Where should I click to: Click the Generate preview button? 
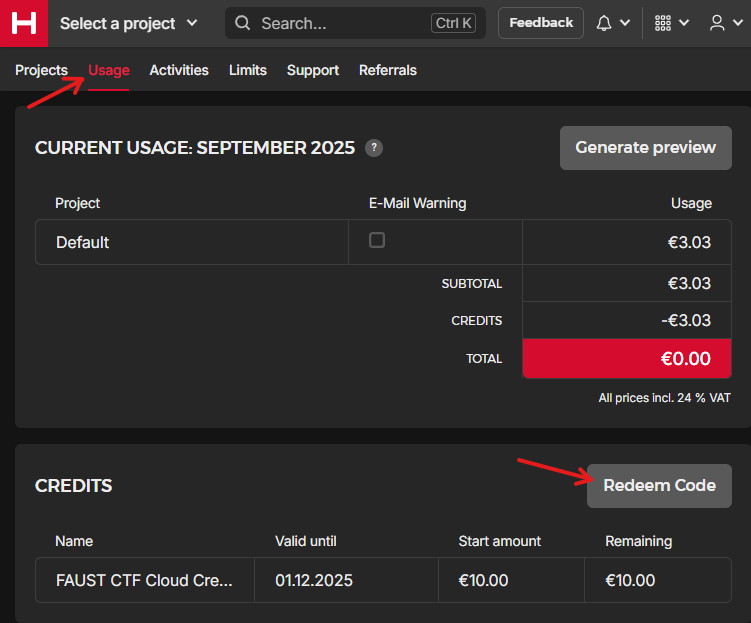pyautogui.click(x=645, y=148)
